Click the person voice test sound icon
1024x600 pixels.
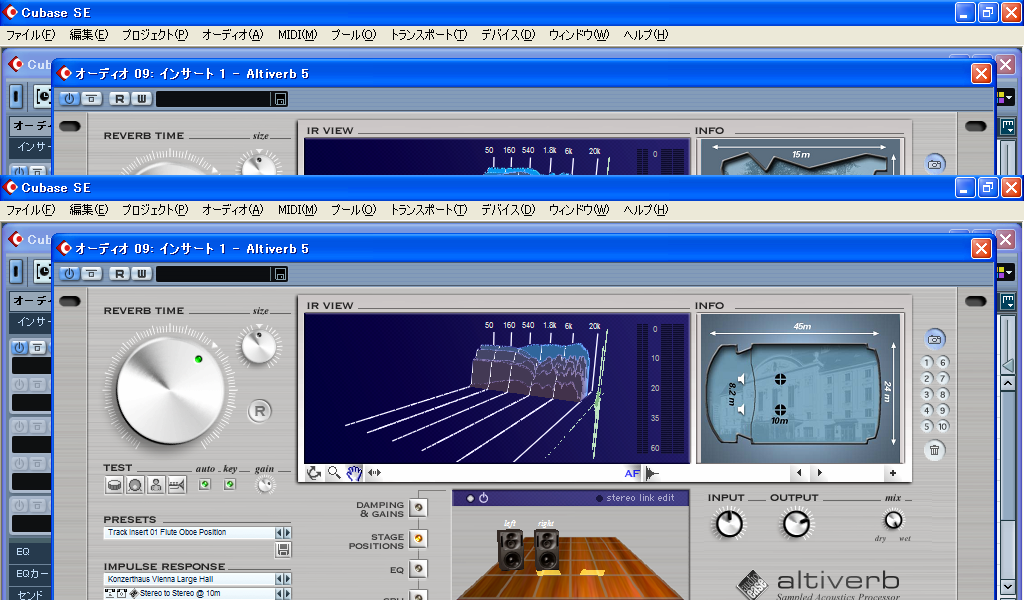[x=155, y=485]
